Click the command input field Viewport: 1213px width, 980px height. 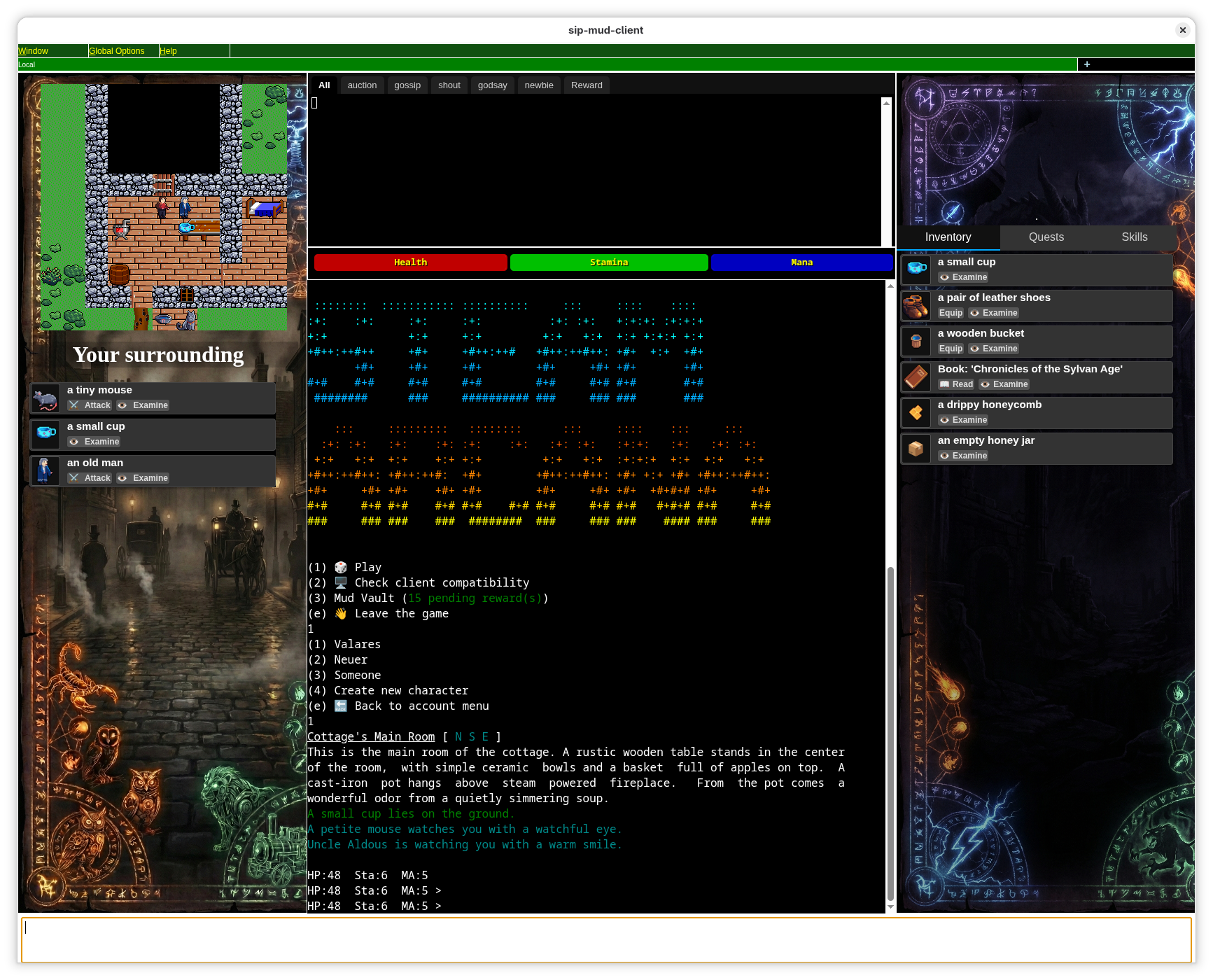(x=606, y=939)
